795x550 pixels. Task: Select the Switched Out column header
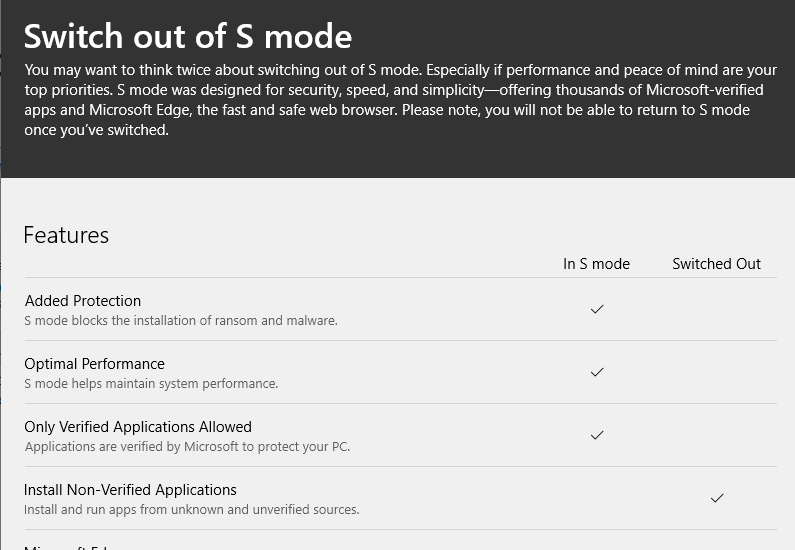pyautogui.click(x=716, y=264)
